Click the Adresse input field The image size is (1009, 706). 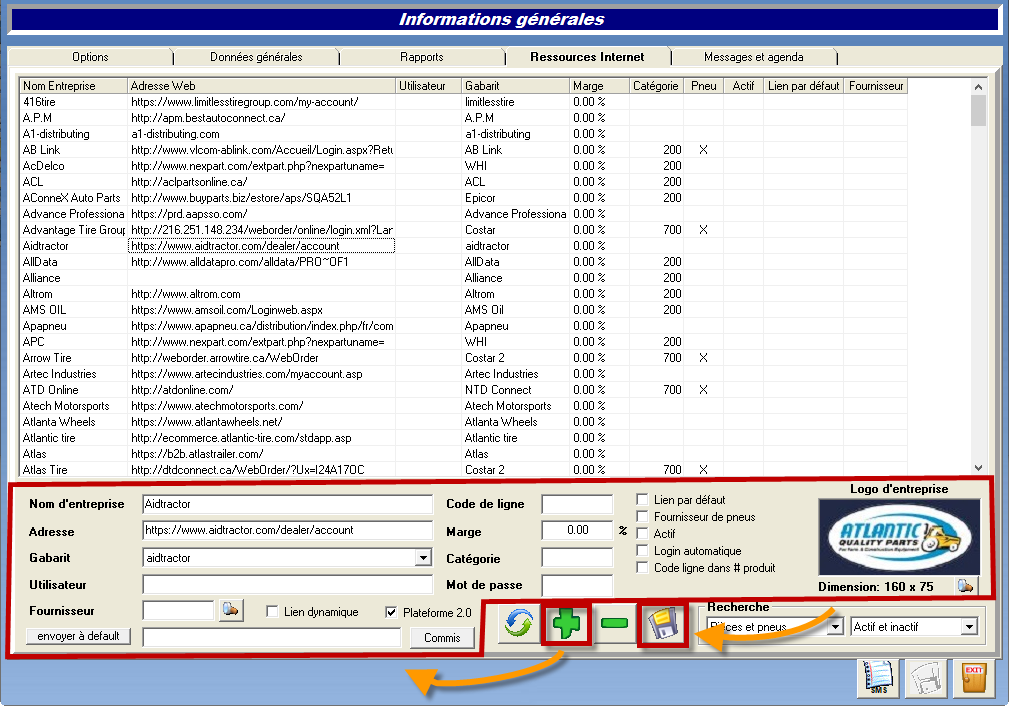coord(287,530)
